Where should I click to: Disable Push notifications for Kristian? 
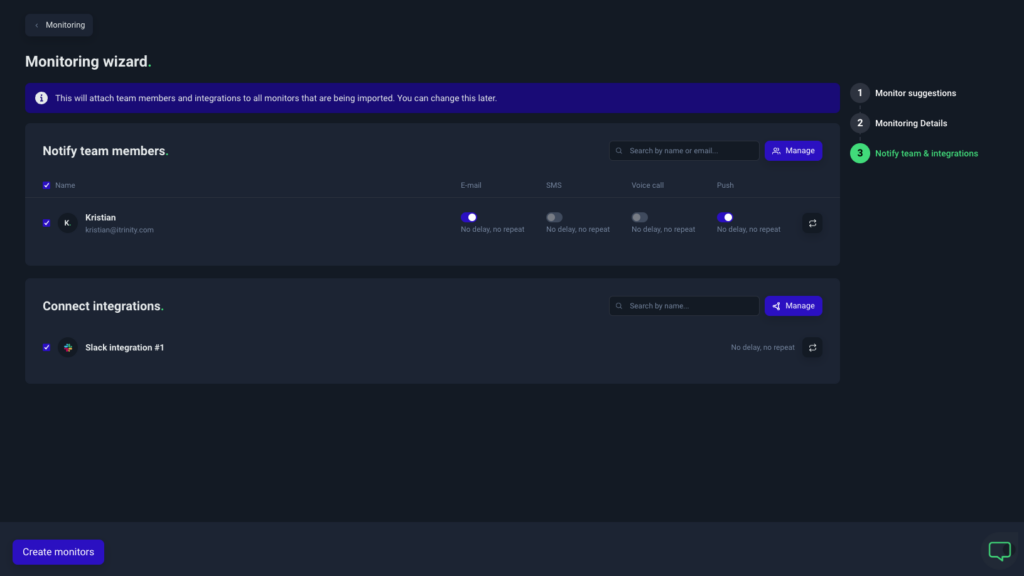724,216
